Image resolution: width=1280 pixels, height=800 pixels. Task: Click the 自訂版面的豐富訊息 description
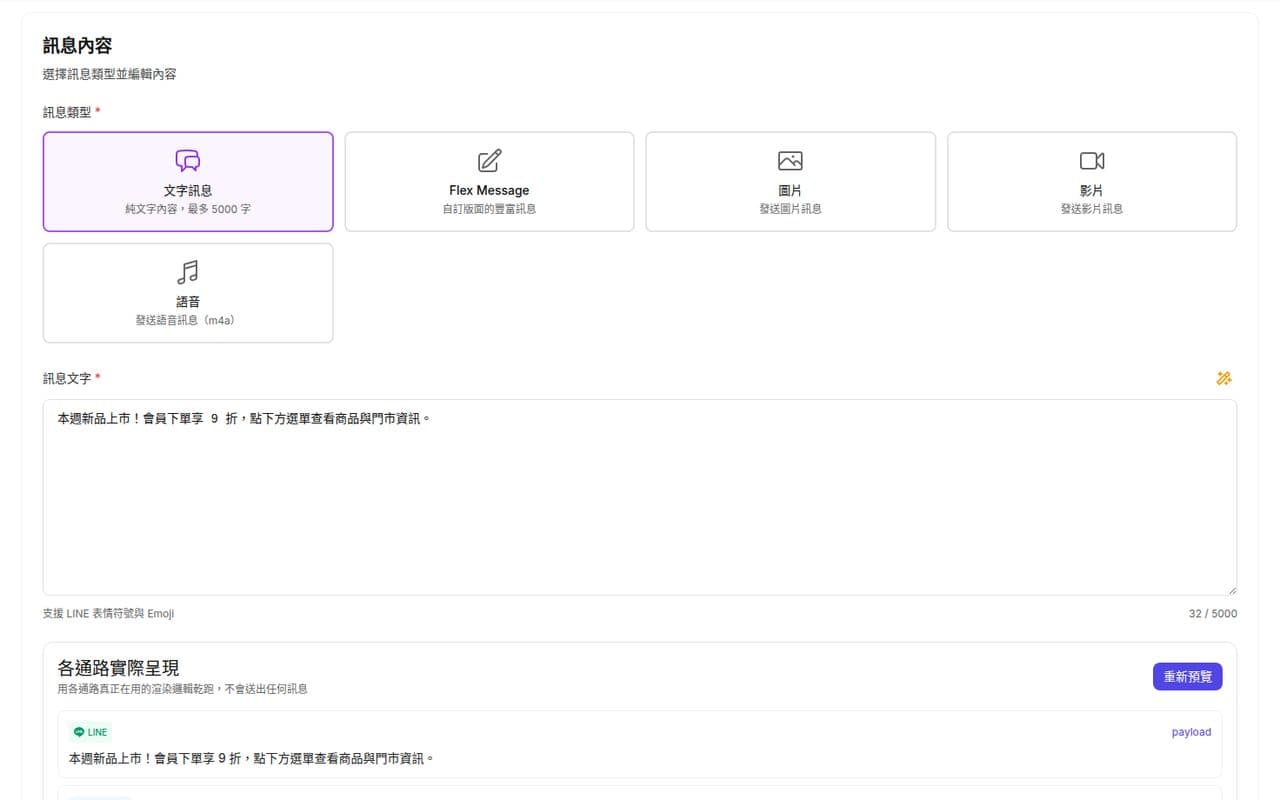[489, 209]
